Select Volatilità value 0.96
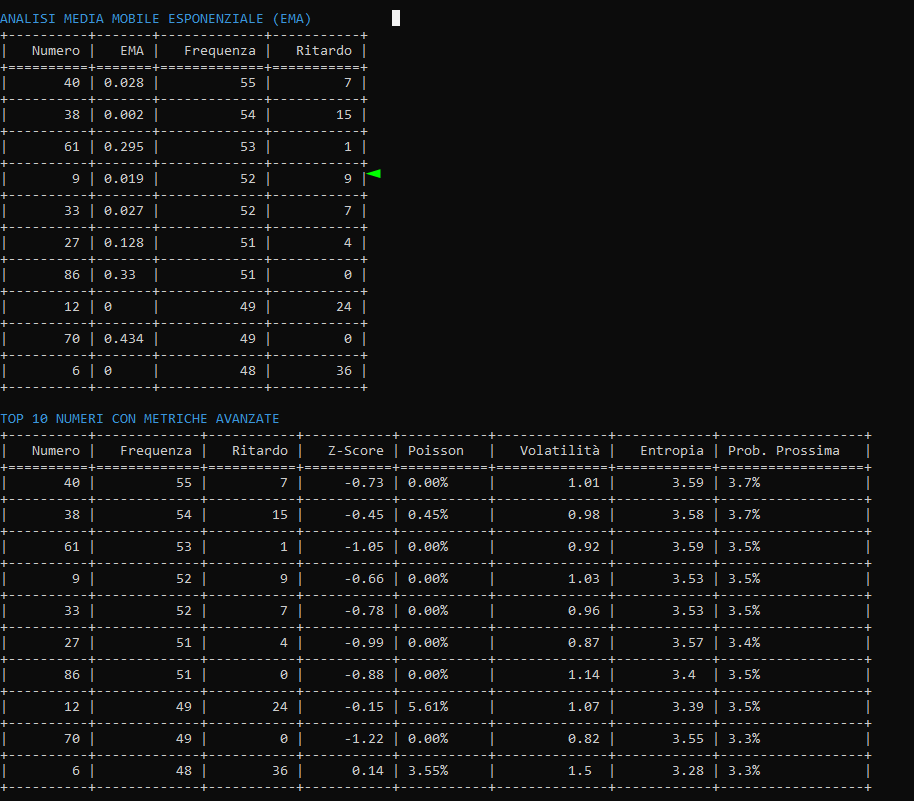 click(583, 611)
